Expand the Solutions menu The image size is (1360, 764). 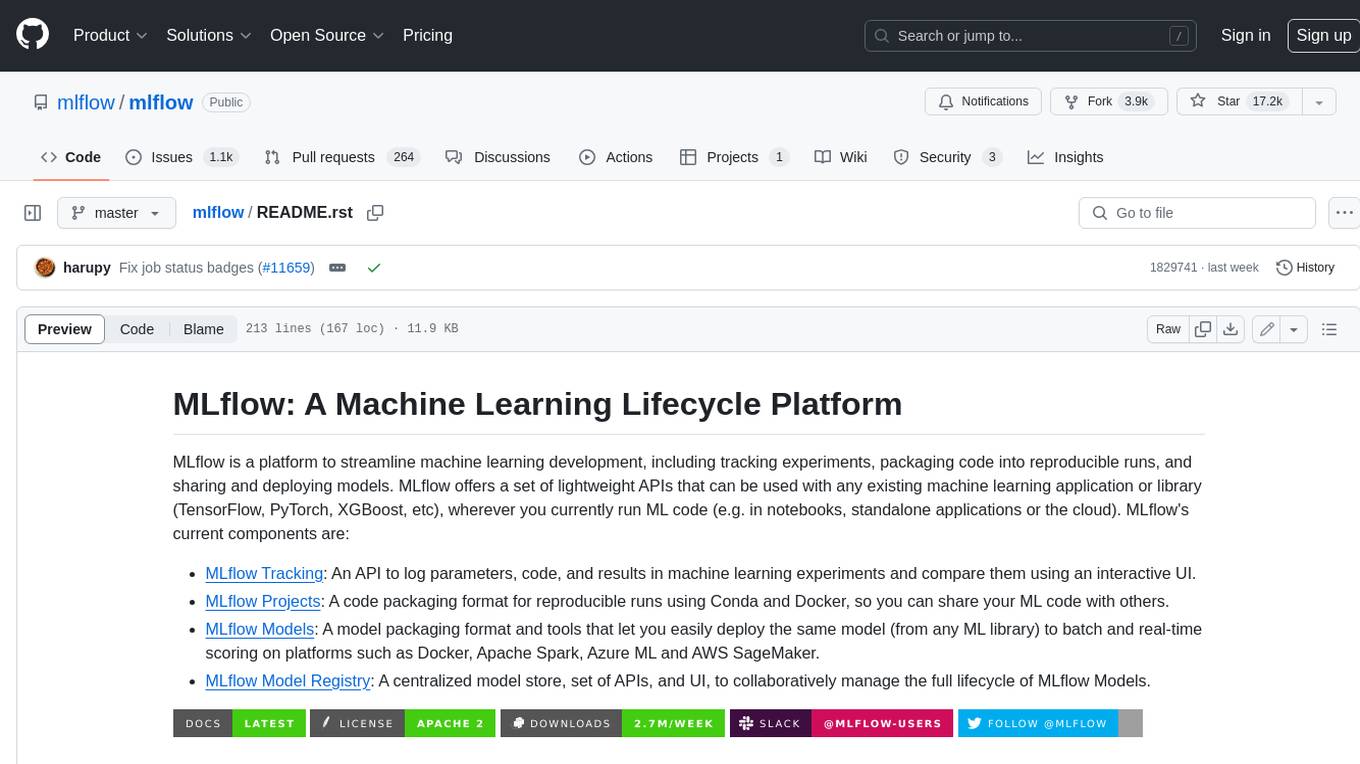pyautogui.click(x=208, y=35)
